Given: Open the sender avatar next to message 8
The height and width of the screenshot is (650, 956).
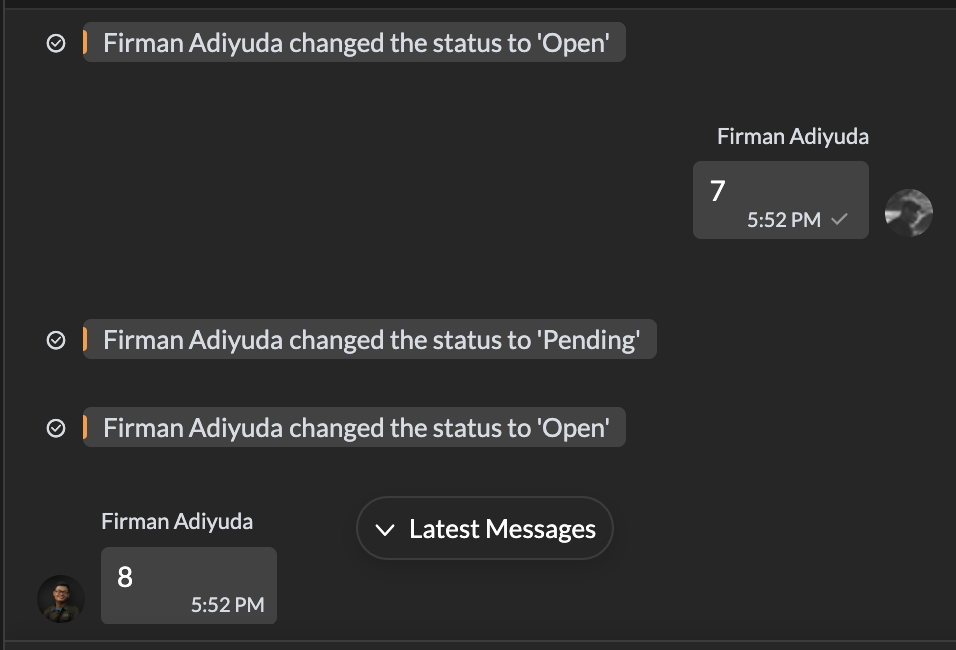Looking at the screenshot, I should point(61,599).
